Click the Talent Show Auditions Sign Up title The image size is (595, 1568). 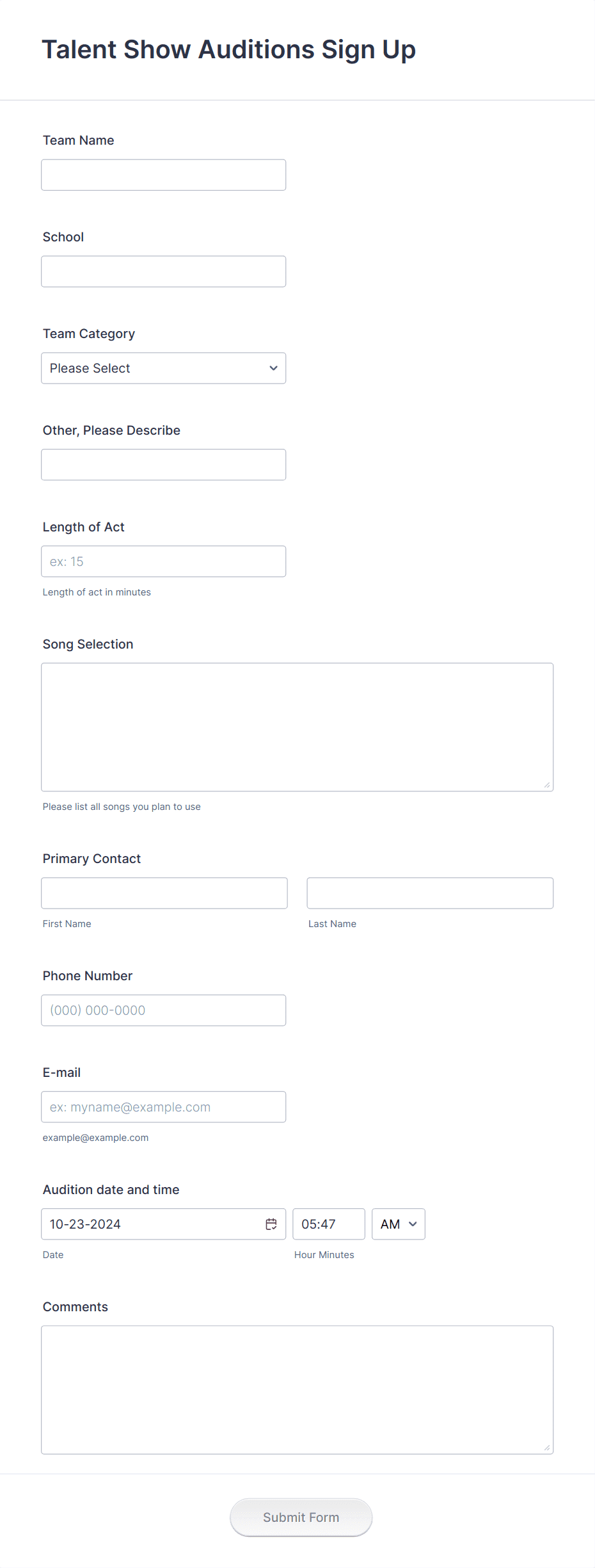[228, 49]
